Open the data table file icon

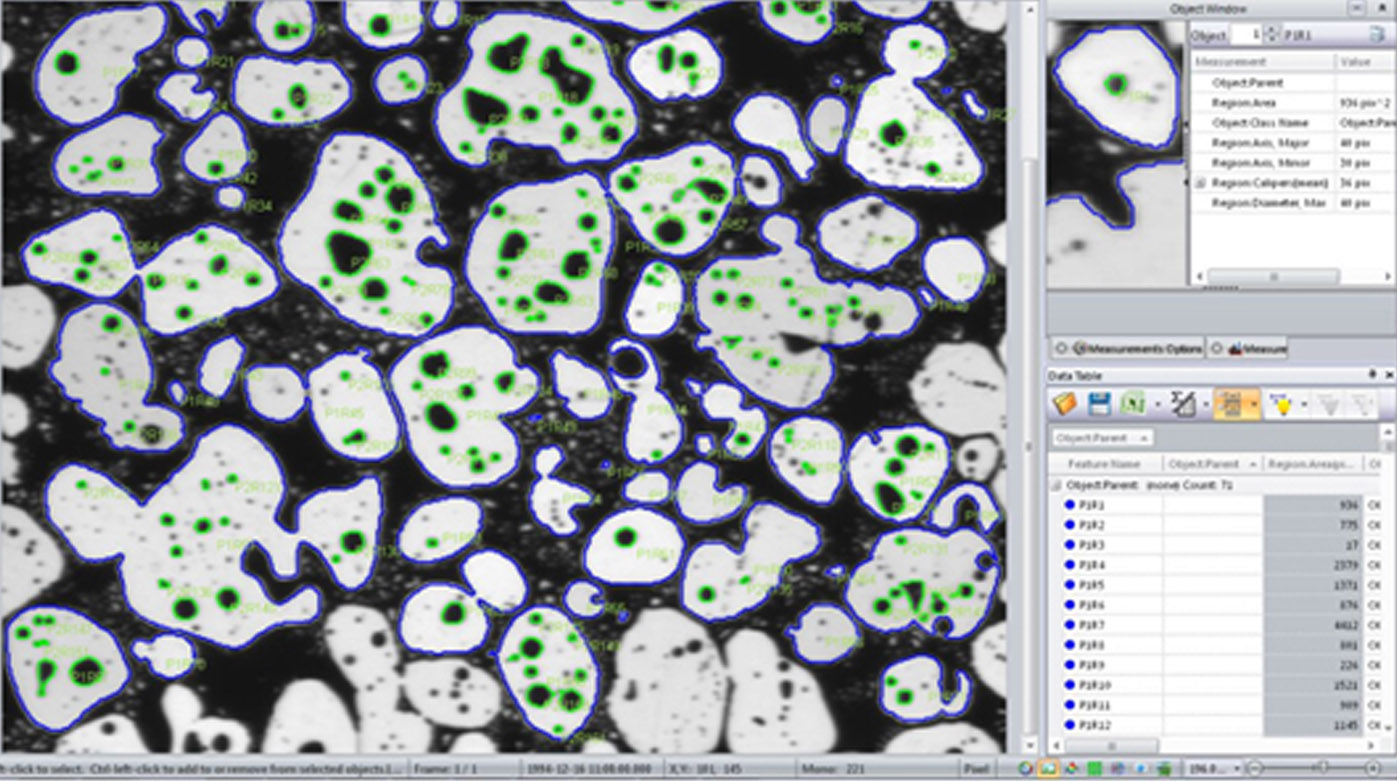pos(1065,403)
